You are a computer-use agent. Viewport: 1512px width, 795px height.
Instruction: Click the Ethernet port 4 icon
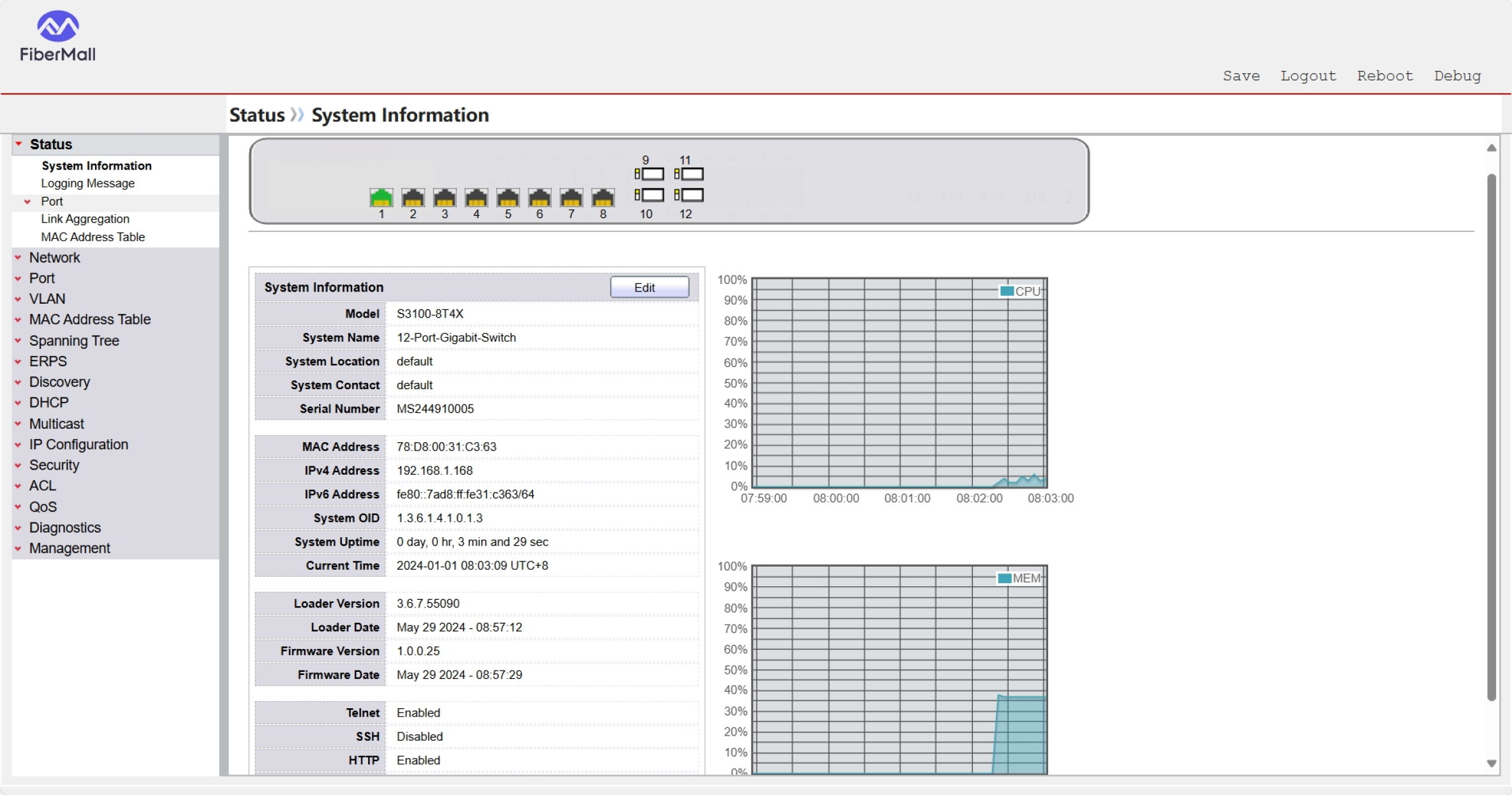coord(476,198)
